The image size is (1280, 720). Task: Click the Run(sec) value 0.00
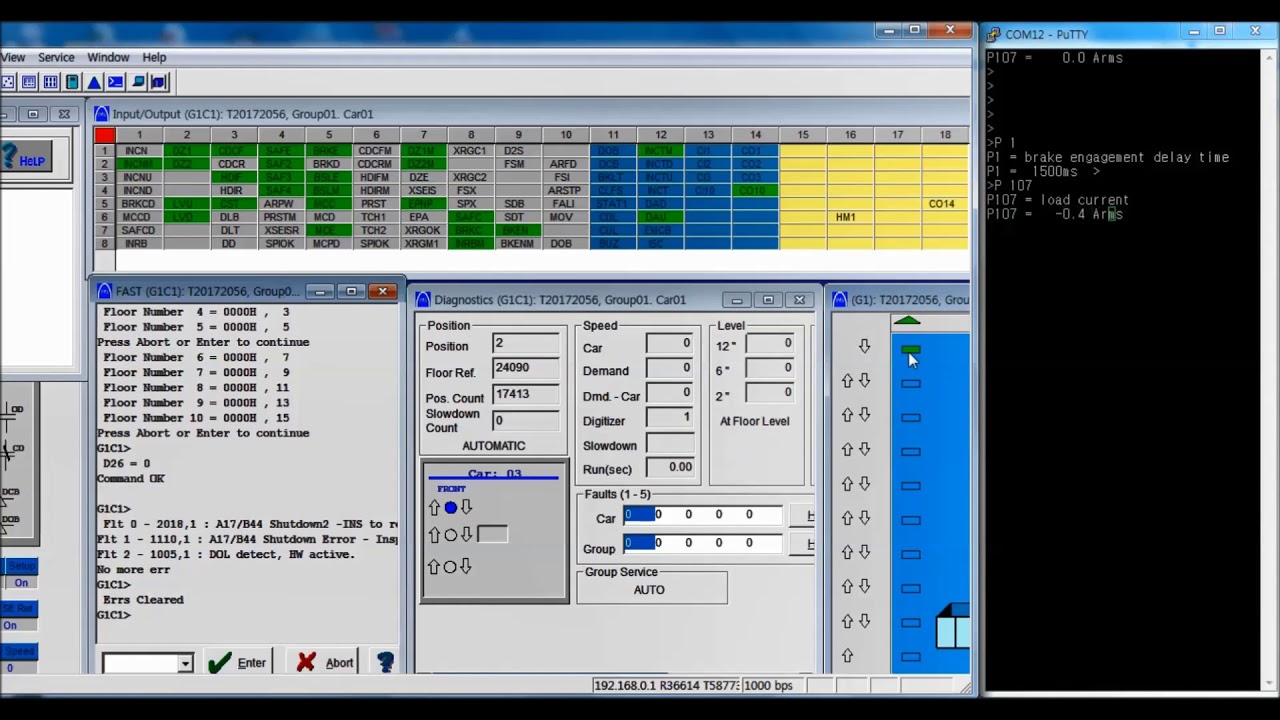[x=669, y=468]
